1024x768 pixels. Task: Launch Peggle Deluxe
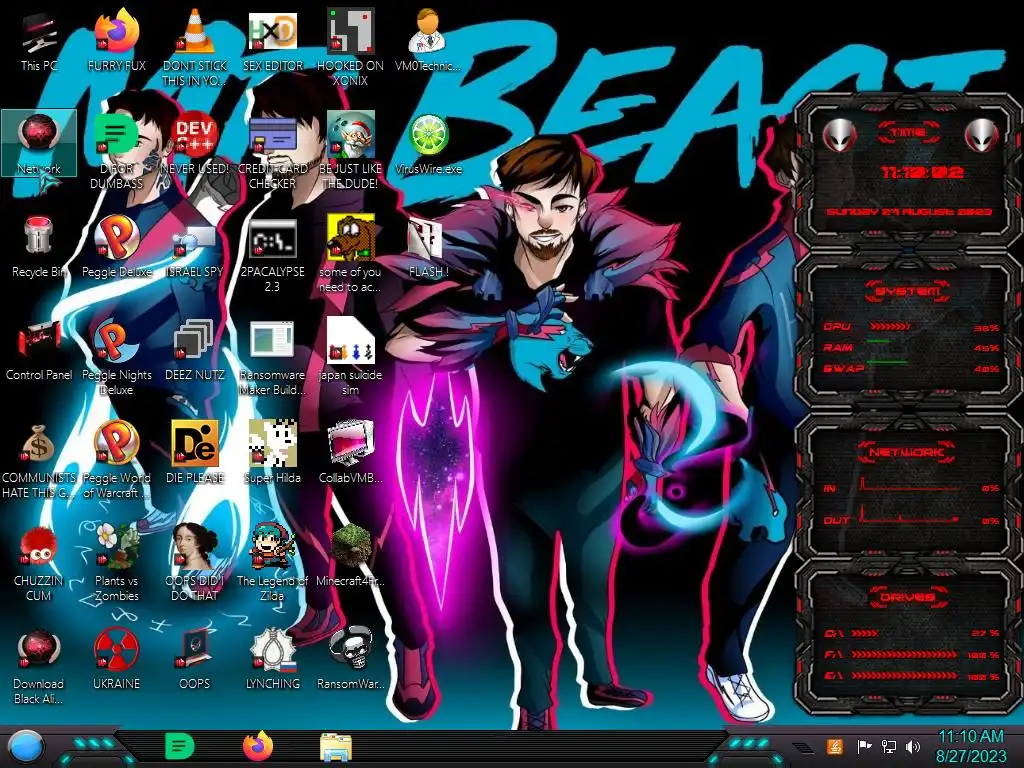[116, 246]
